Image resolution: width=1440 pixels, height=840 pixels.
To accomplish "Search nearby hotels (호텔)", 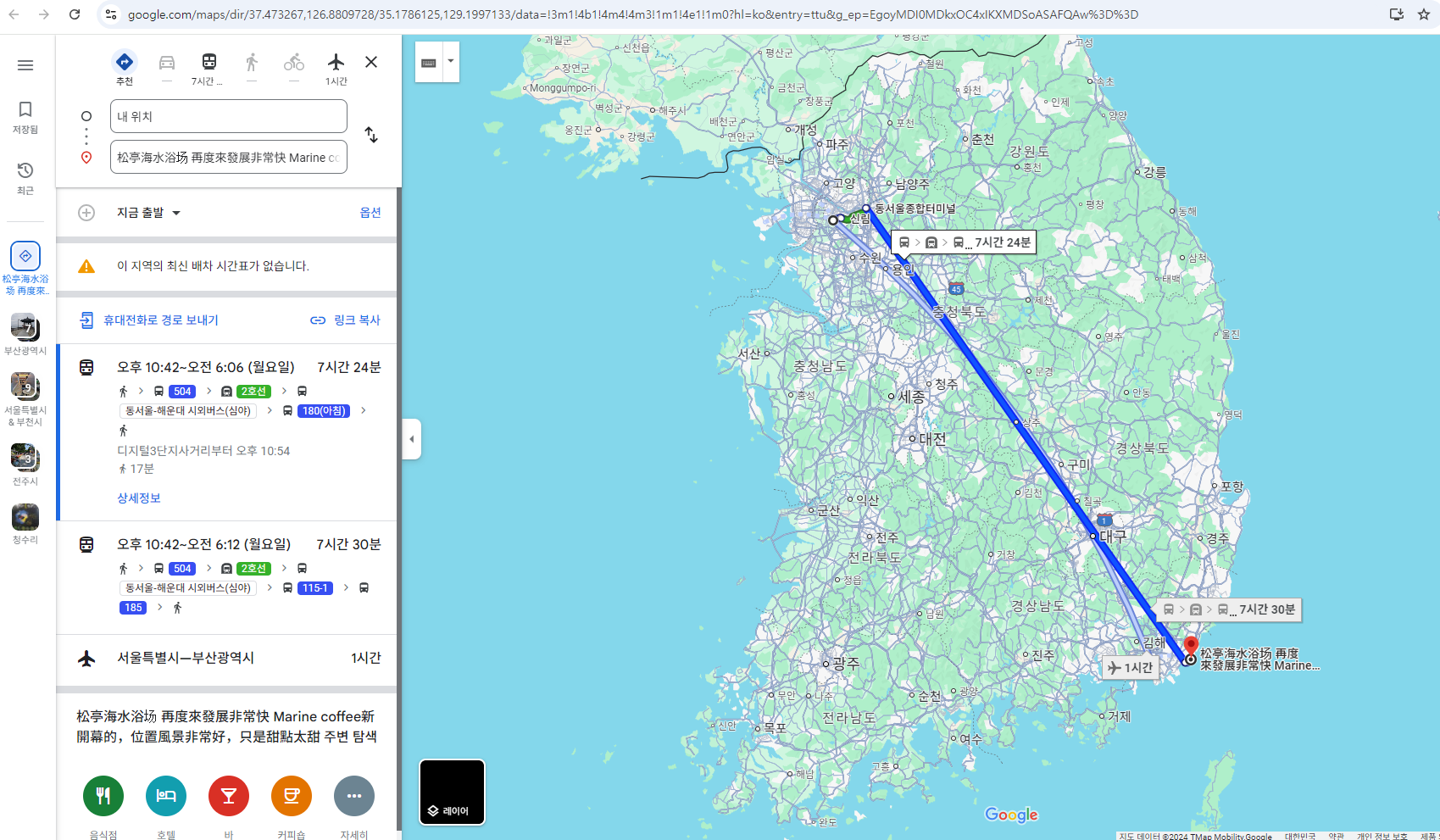I will 166,796.
